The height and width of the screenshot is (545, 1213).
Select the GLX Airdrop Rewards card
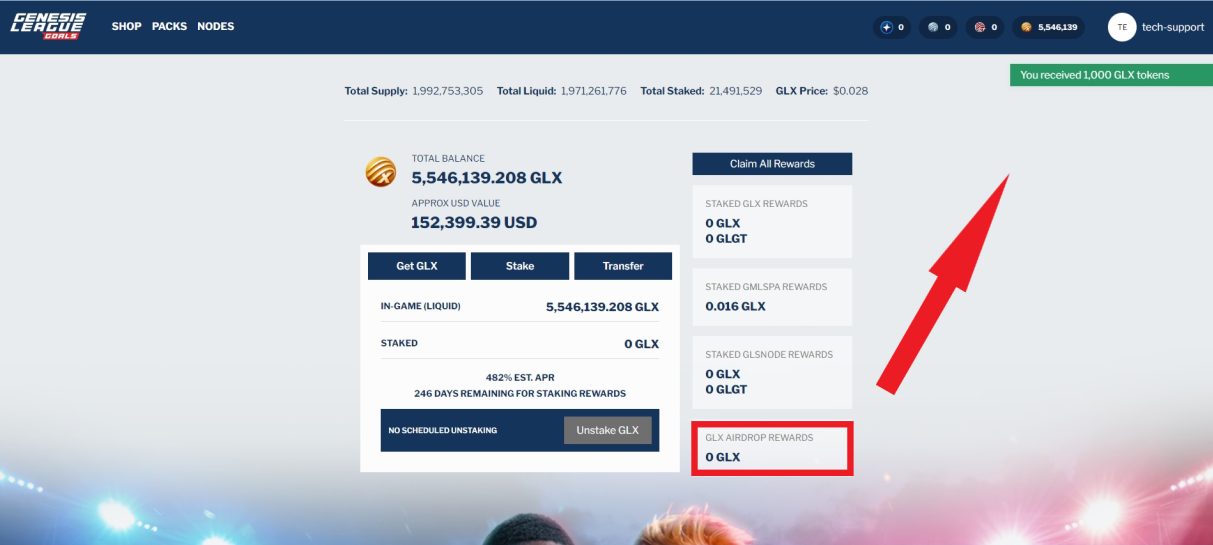point(772,448)
